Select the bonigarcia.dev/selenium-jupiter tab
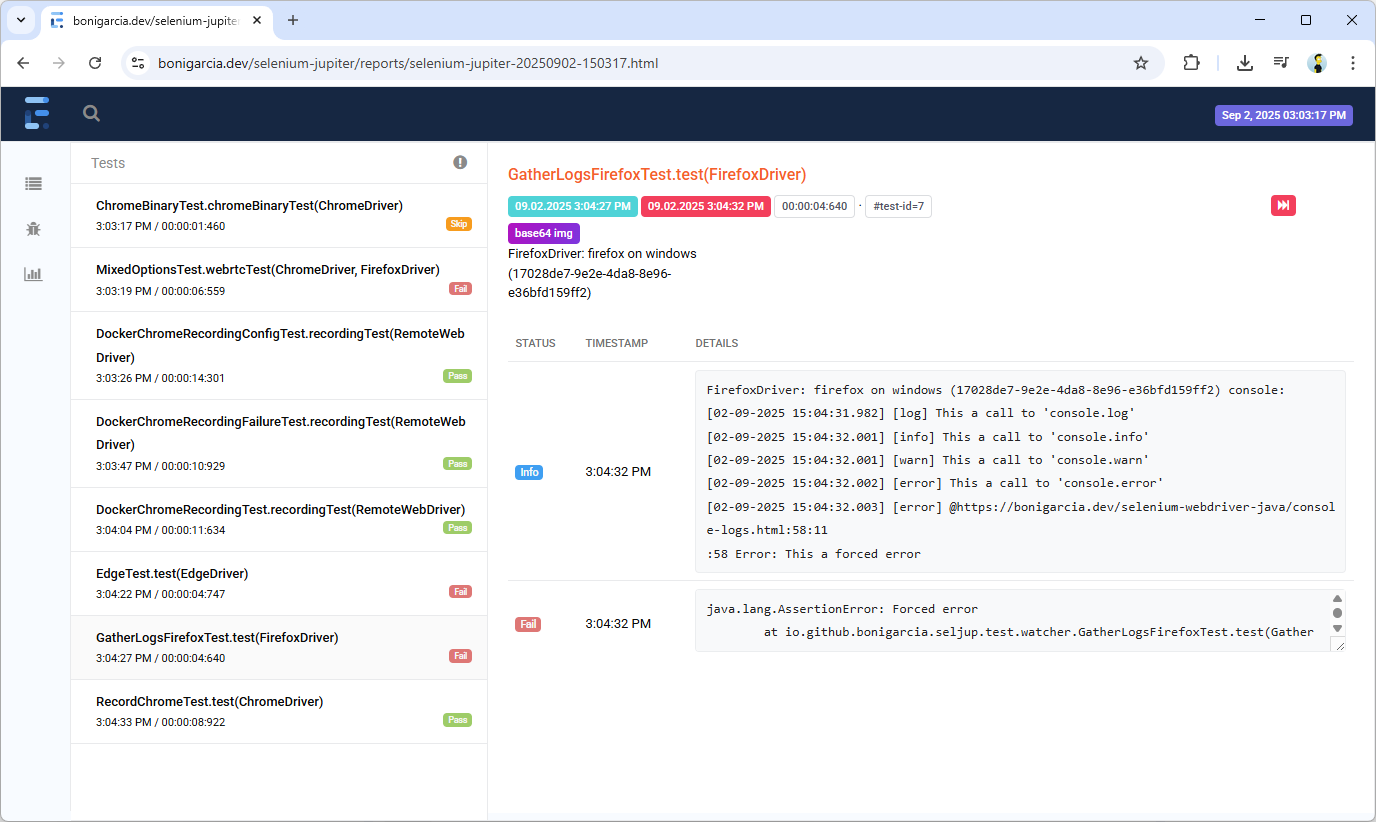The image size is (1376, 822). [x=155, y=20]
